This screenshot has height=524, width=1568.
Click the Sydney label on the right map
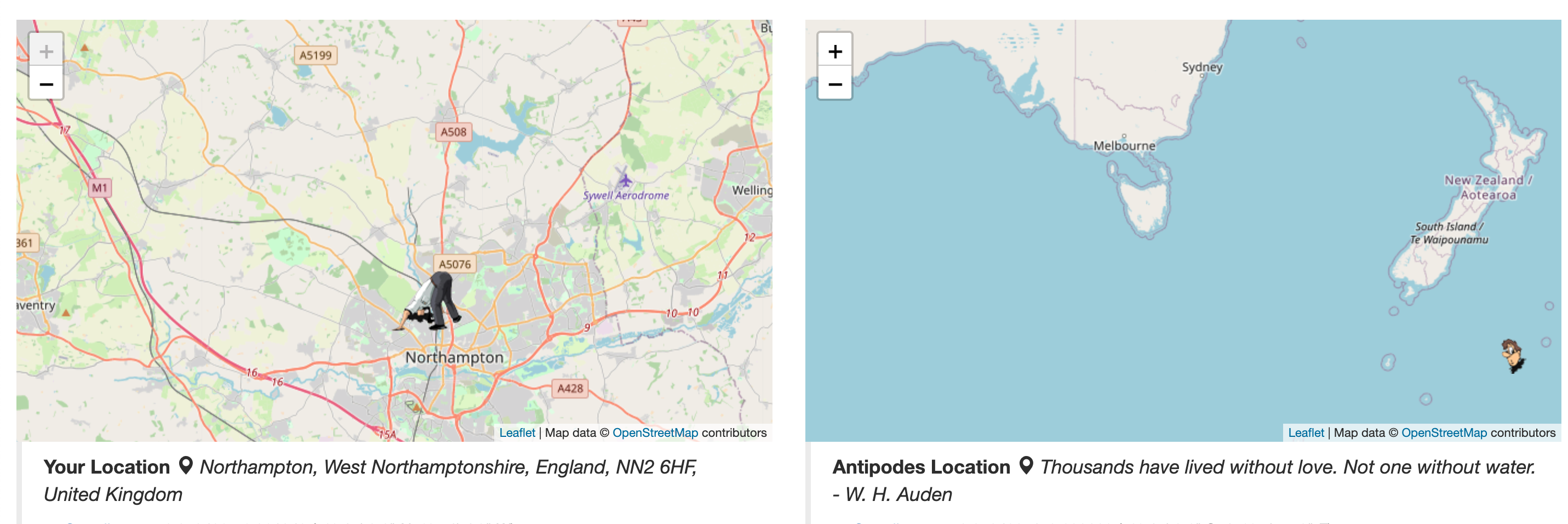coord(1201,67)
